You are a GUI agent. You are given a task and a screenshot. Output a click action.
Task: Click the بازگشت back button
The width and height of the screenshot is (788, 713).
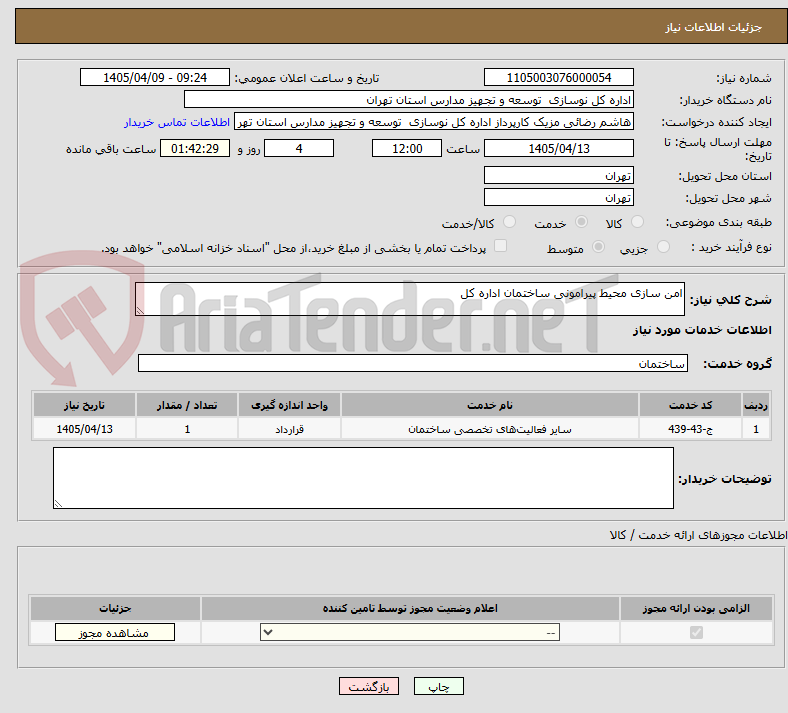[369, 686]
